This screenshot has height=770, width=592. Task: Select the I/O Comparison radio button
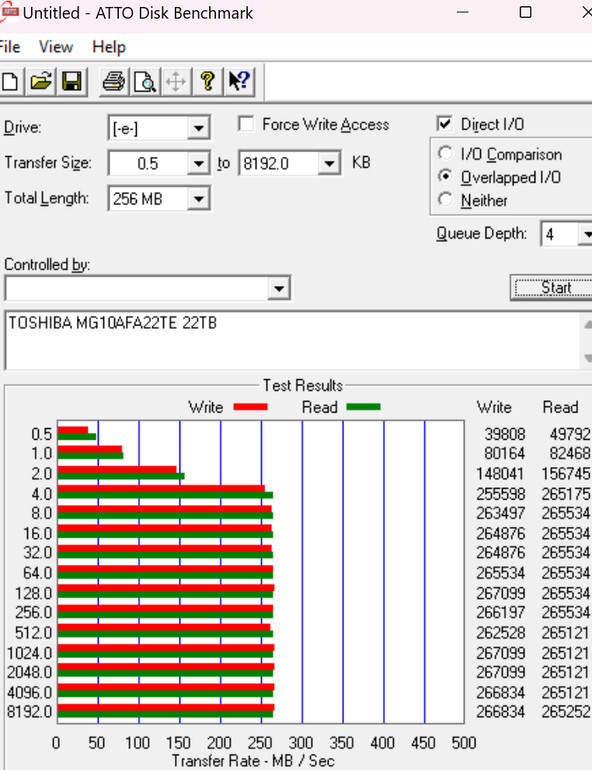coord(445,154)
